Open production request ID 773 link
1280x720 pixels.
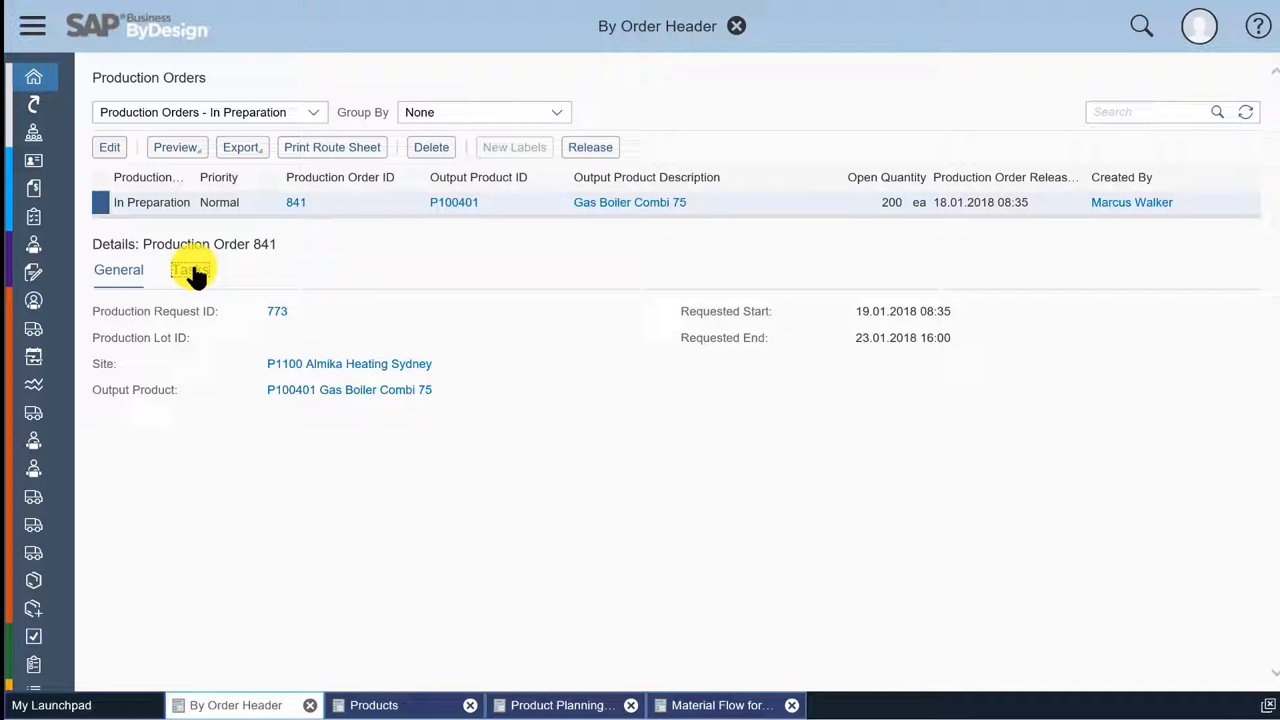[x=277, y=311]
